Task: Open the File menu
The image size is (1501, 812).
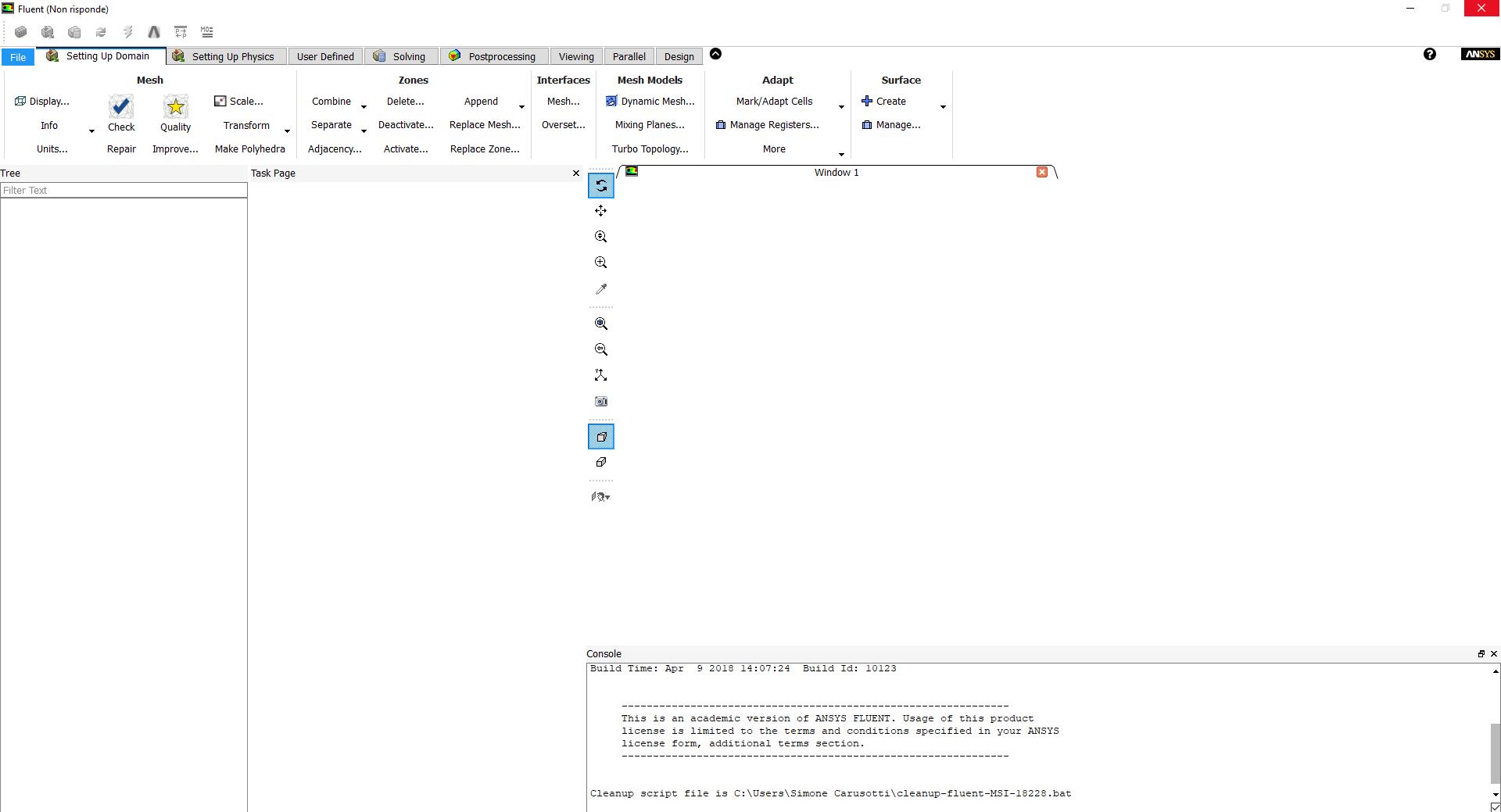Action: [x=17, y=57]
